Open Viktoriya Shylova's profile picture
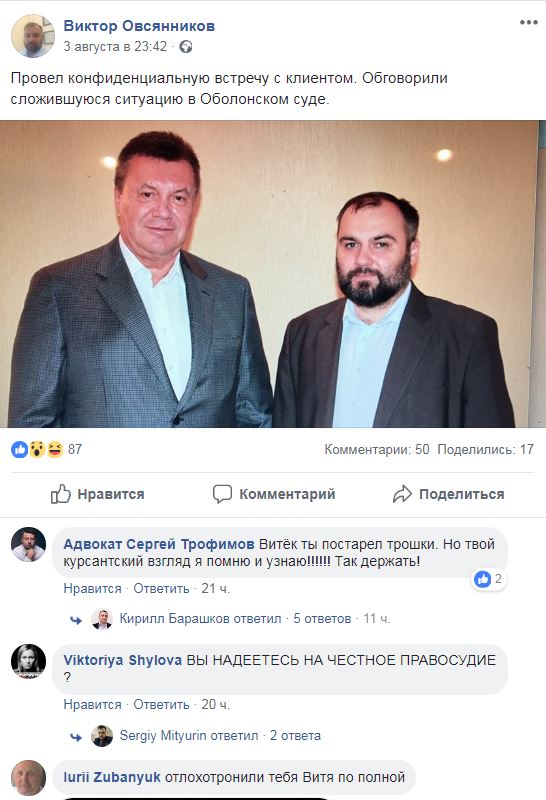Image resolution: width=546 pixels, height=800 pixels. point(29,661)
